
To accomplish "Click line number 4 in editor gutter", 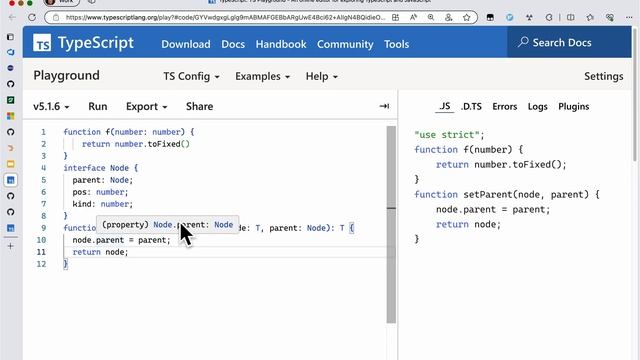I will pyautogui.click(x=43, y=168).
